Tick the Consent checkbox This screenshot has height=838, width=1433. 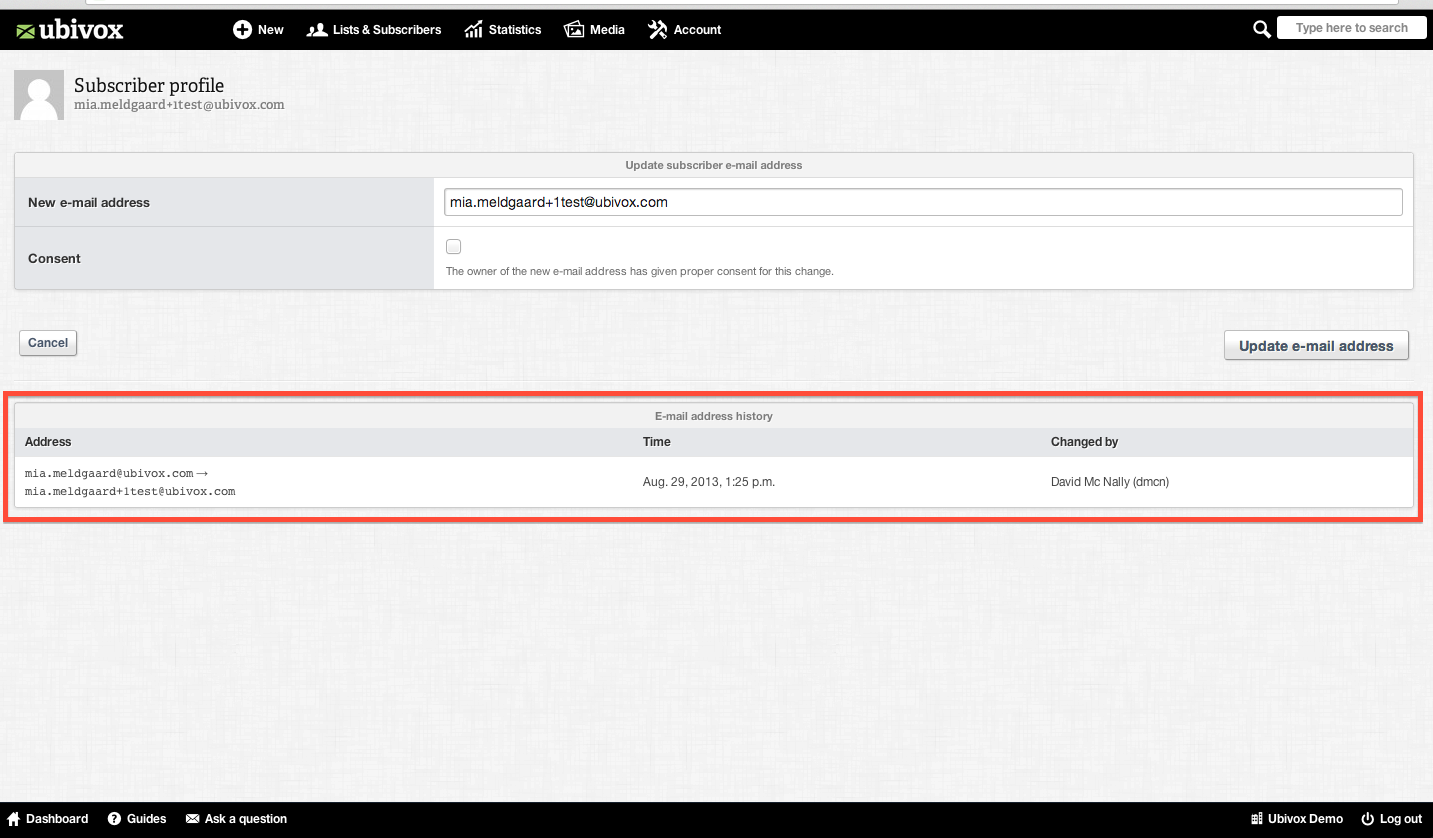(x=454, y=247)
